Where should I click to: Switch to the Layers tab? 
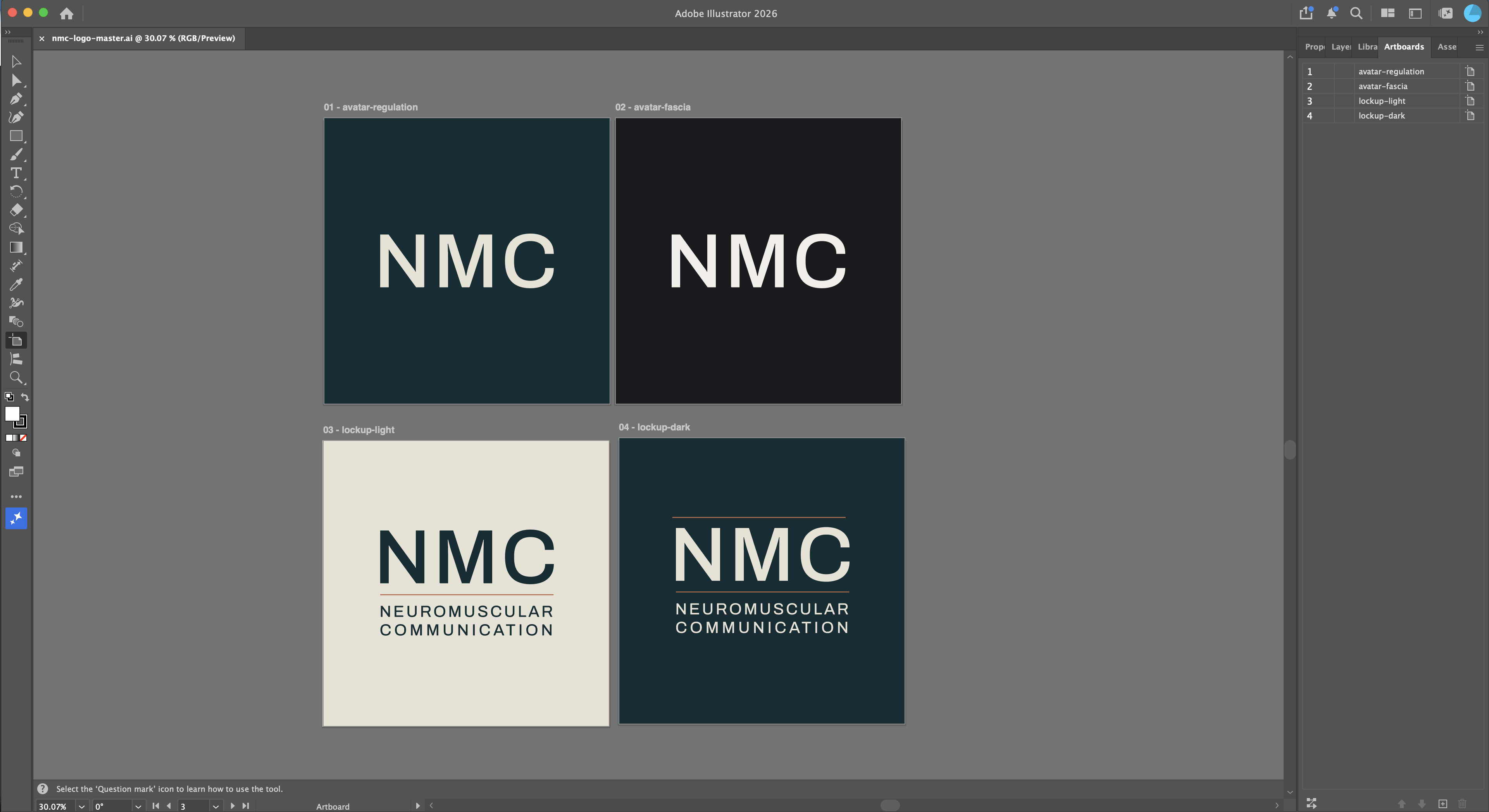(x=1341, y=47)
